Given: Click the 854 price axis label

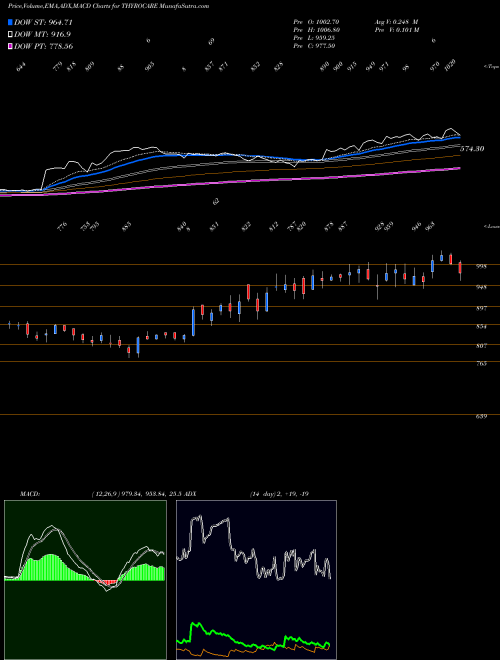Looking at the screenshot, I should tap(481, 326).
